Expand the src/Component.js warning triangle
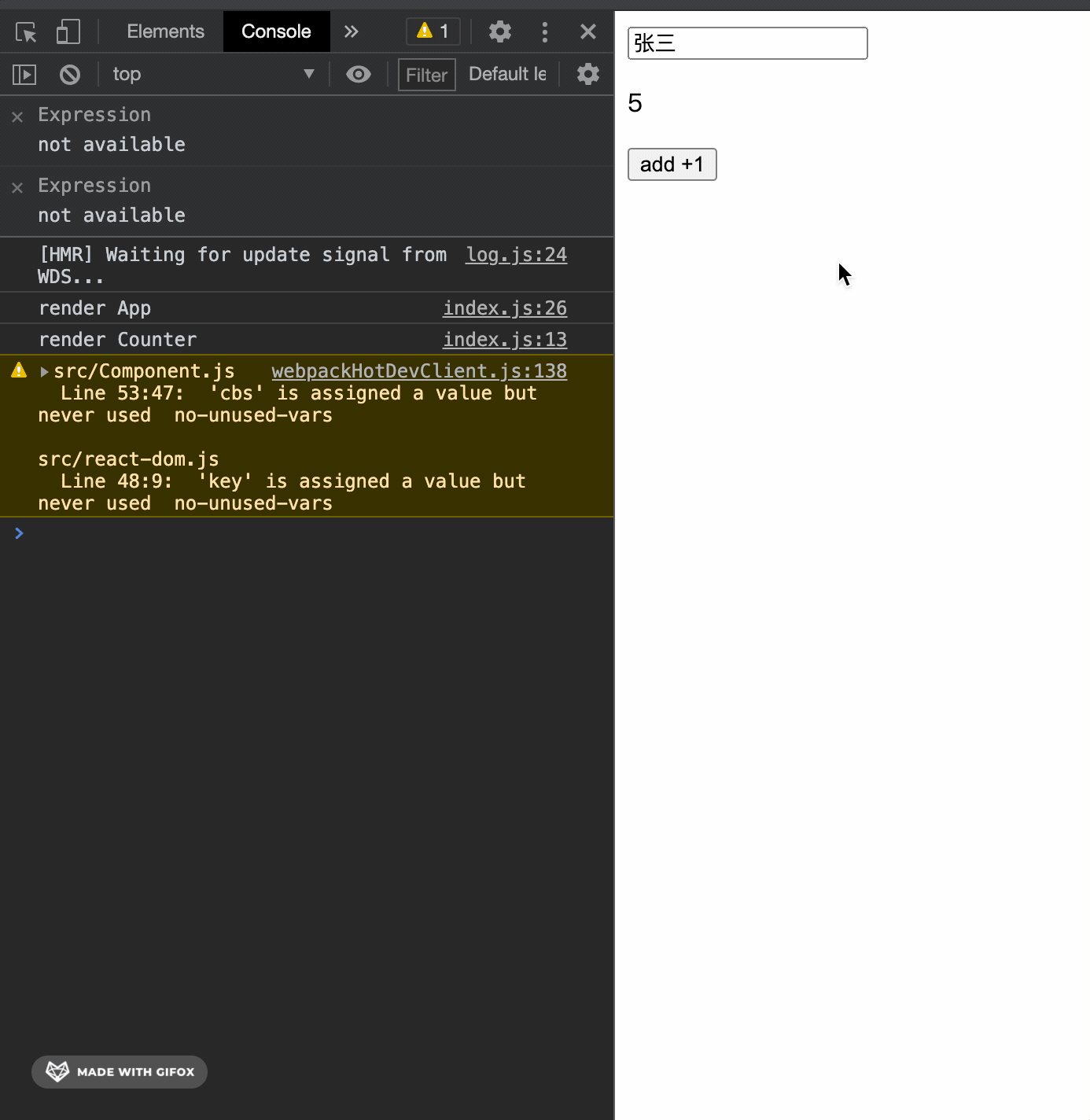Screen dimensions: 1090x1120 [44, 372]
